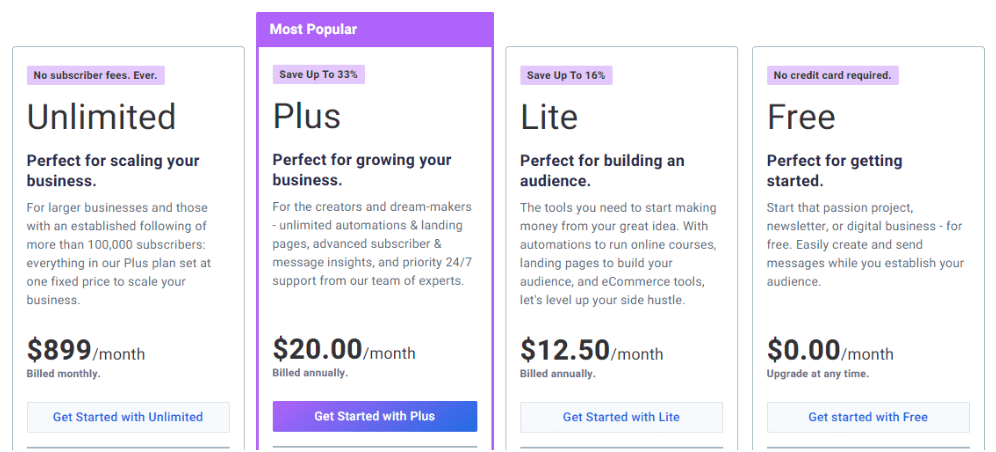Select the Most Popular banner
Image resolution: width=996 pixels, height=452 pixels.
(x=375, y=29)
